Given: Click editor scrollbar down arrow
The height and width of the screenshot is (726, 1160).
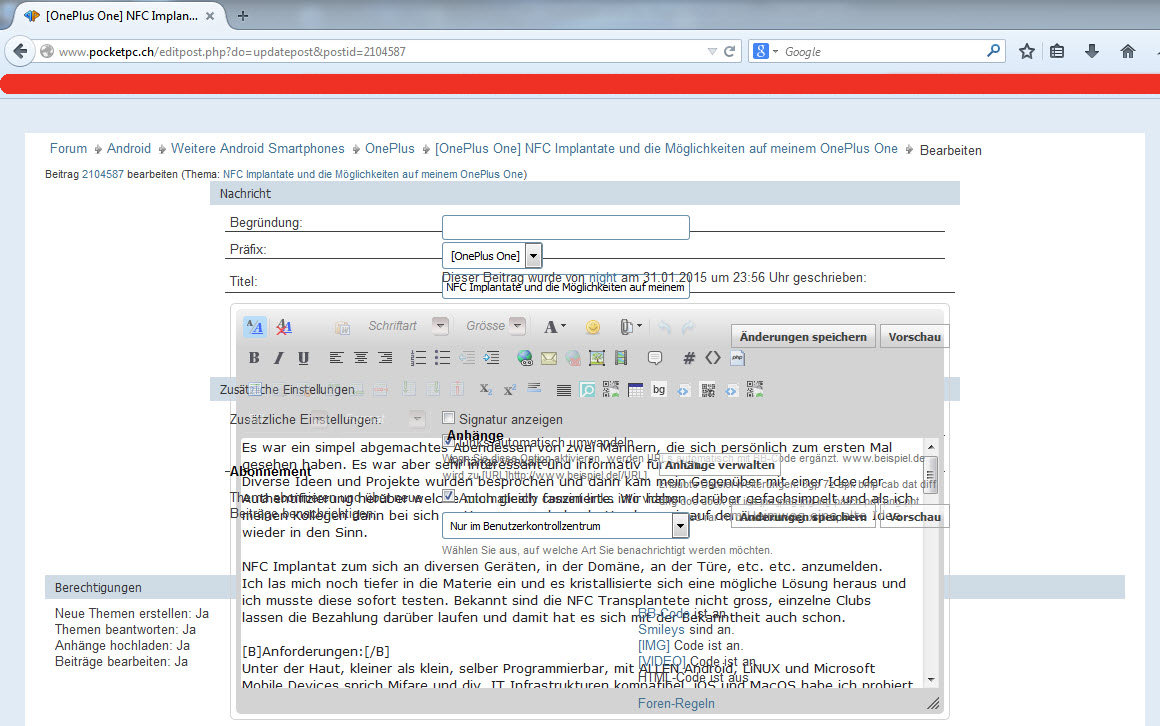Looking at the screenshot, I should click(x=931, y=680).
